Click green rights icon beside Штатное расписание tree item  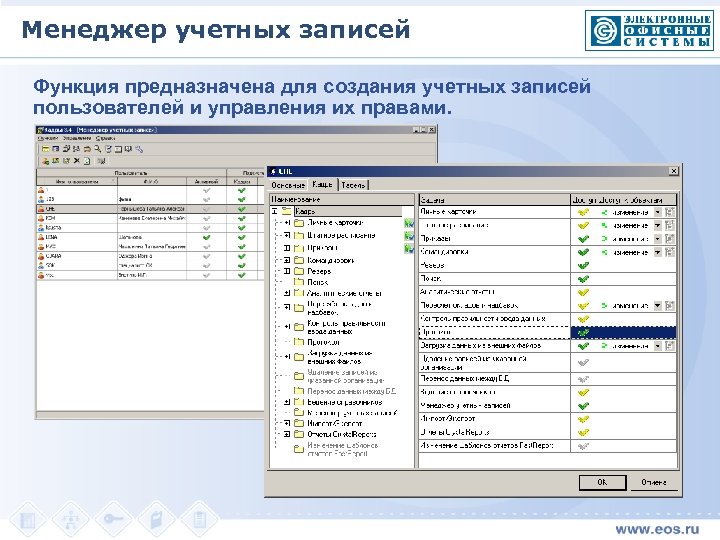(x=409, y=236)
